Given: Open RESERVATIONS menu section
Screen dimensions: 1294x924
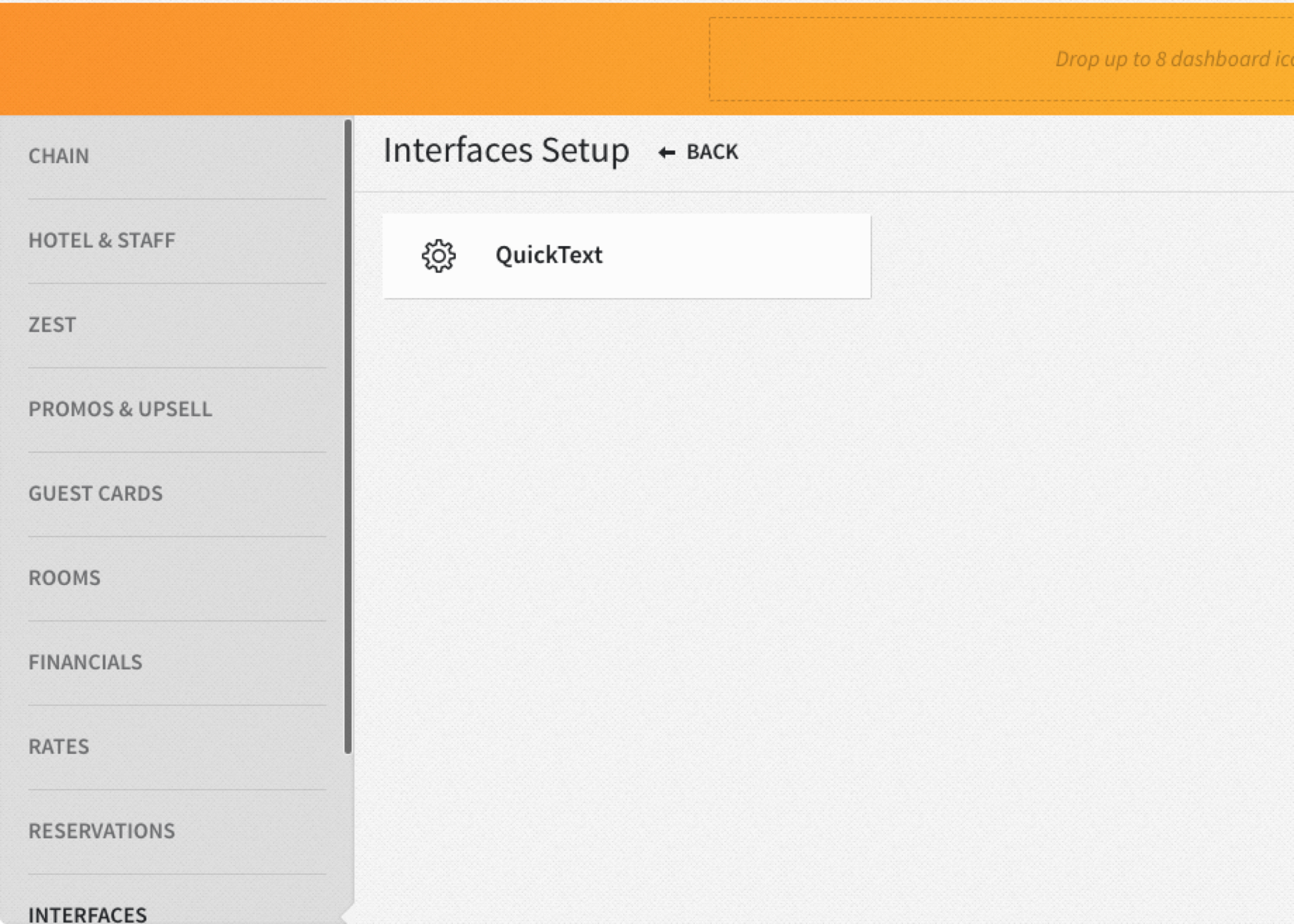Looking at the screenshot, I should point(102,830).
